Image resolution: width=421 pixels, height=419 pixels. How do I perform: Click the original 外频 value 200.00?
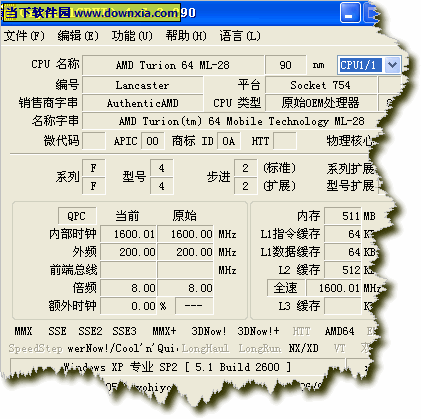point(186,252)
